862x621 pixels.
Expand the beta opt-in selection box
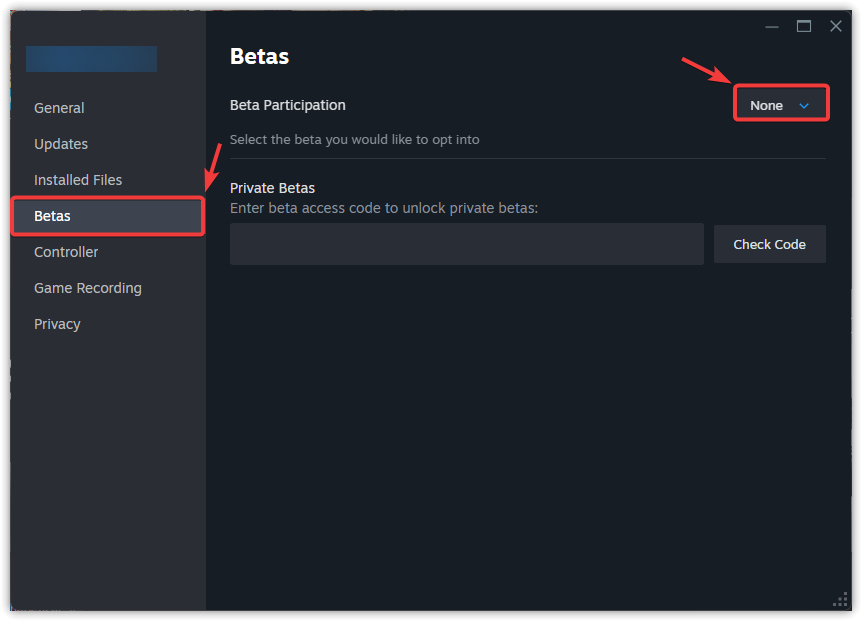point(780,103)
